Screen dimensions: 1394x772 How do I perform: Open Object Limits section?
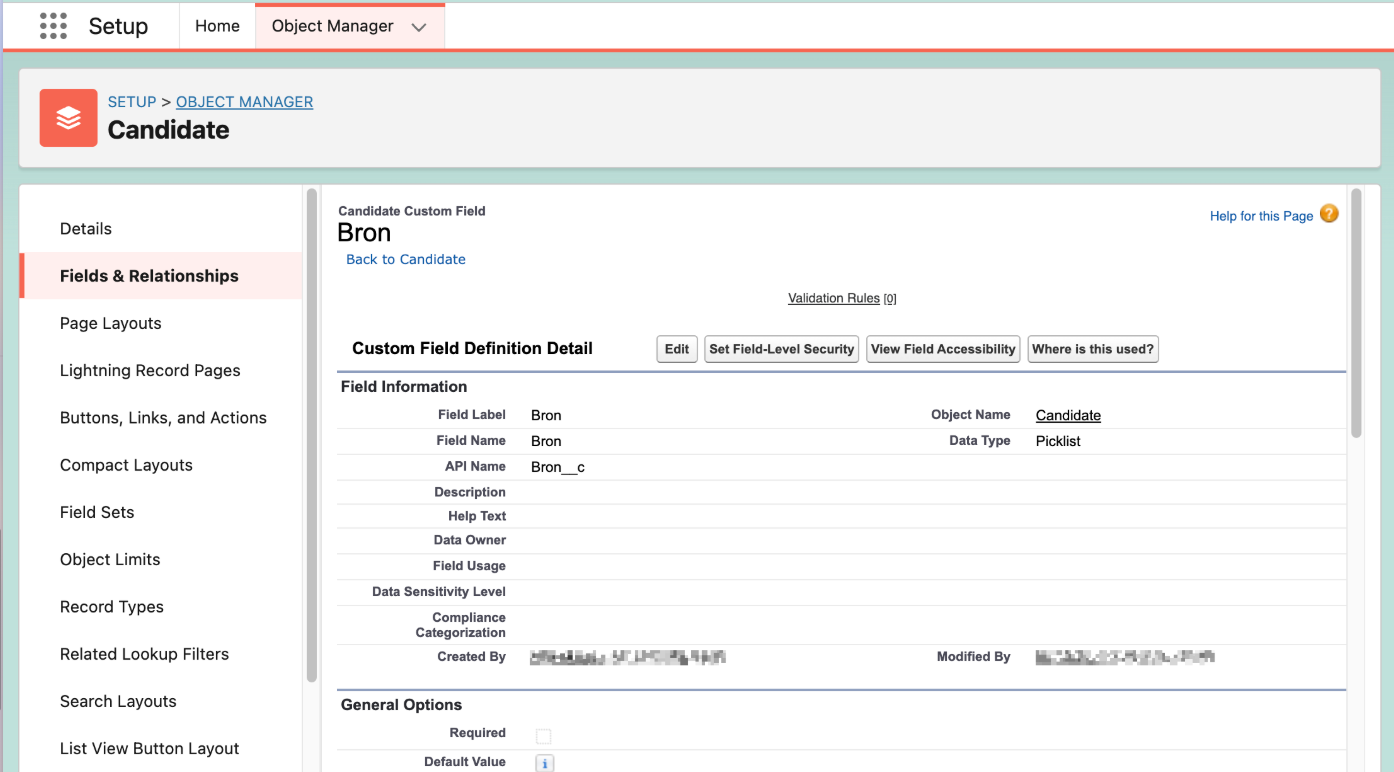point(110,559)
